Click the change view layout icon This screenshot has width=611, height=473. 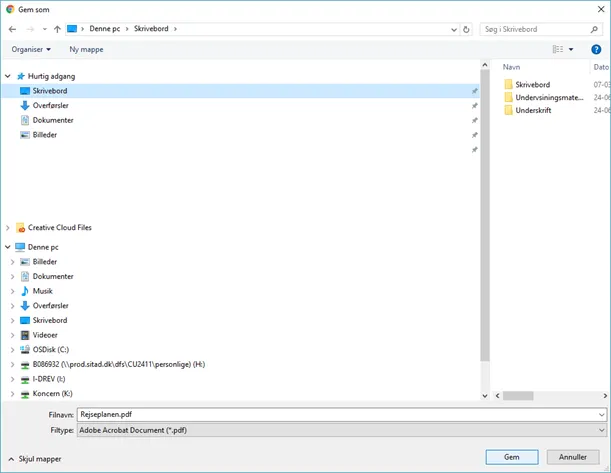click(x=559, y=49)
